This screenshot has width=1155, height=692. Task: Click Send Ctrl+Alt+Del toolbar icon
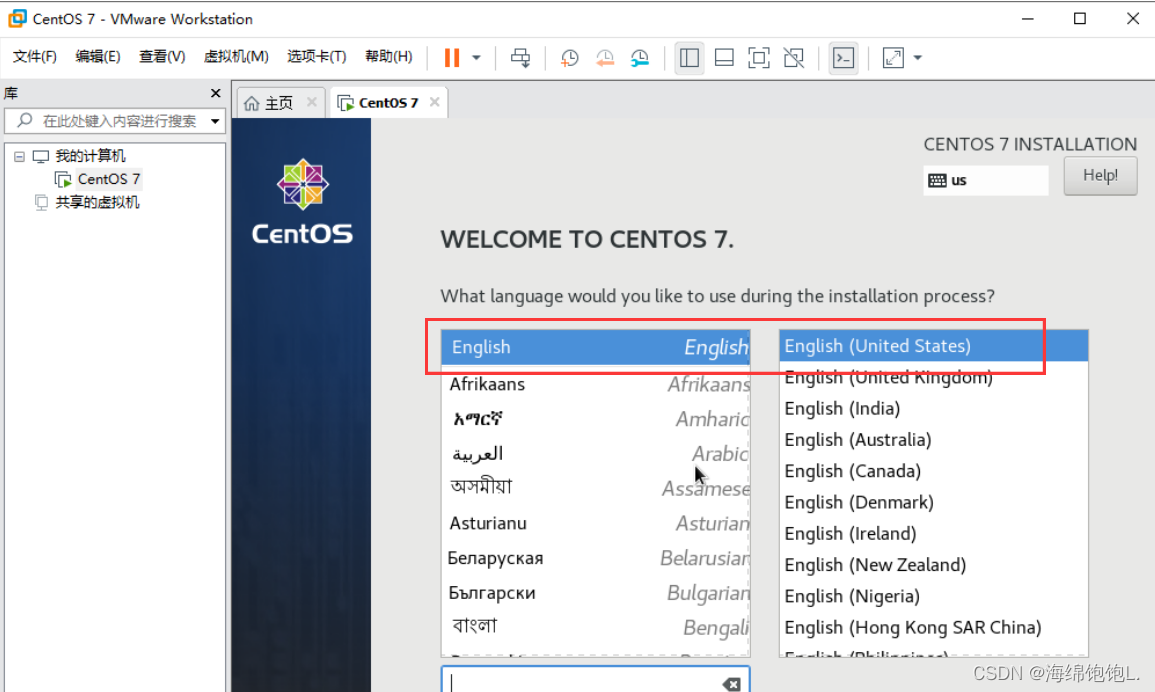point(520,57)
